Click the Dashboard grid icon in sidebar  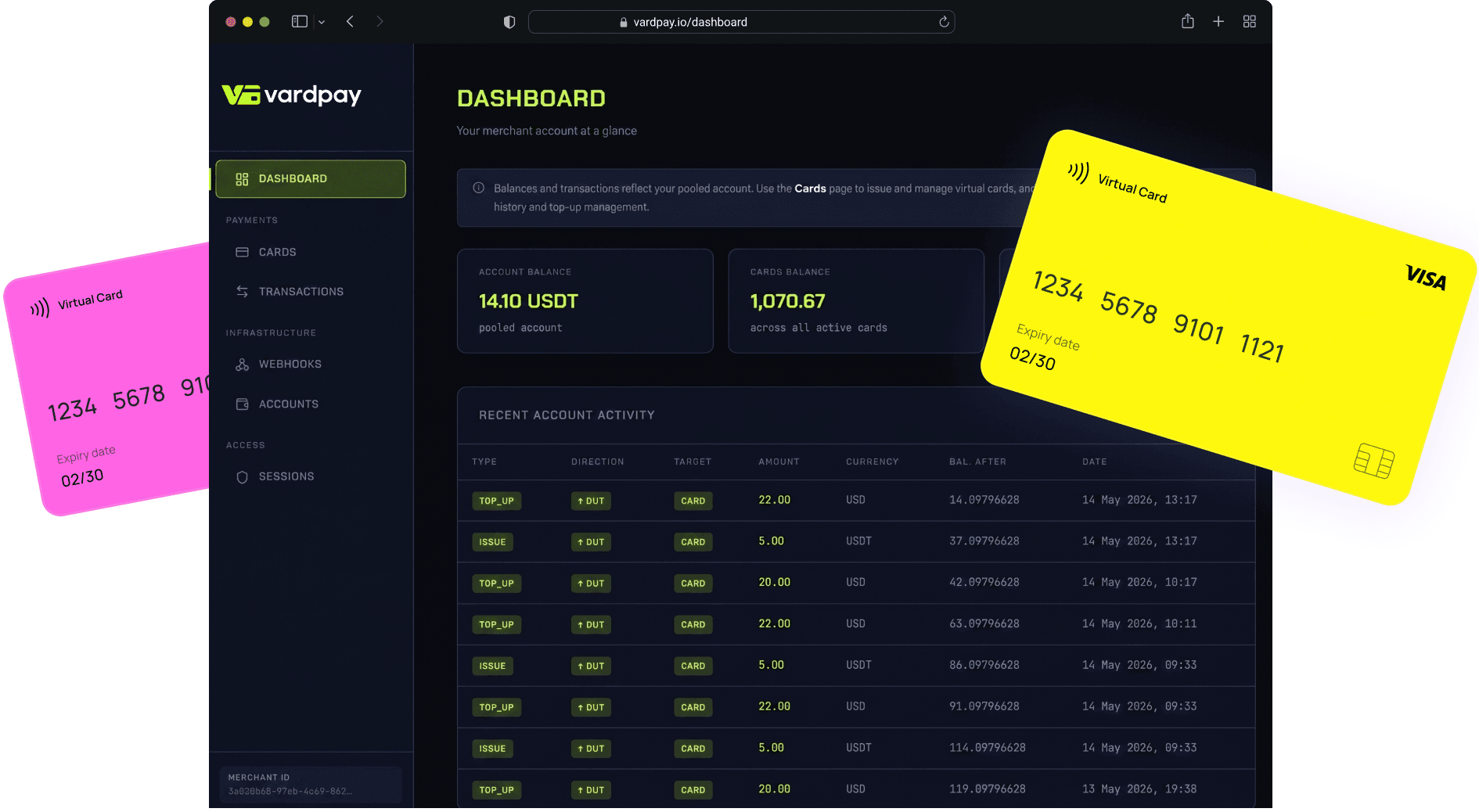click(x=242, y=179)
